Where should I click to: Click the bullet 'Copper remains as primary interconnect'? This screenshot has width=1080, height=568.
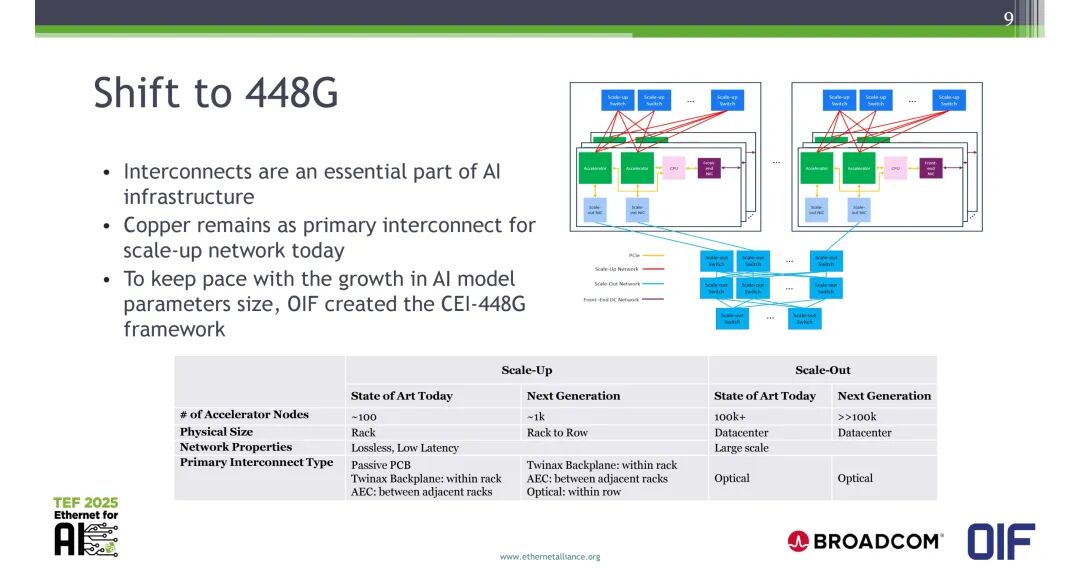(329, 238)
